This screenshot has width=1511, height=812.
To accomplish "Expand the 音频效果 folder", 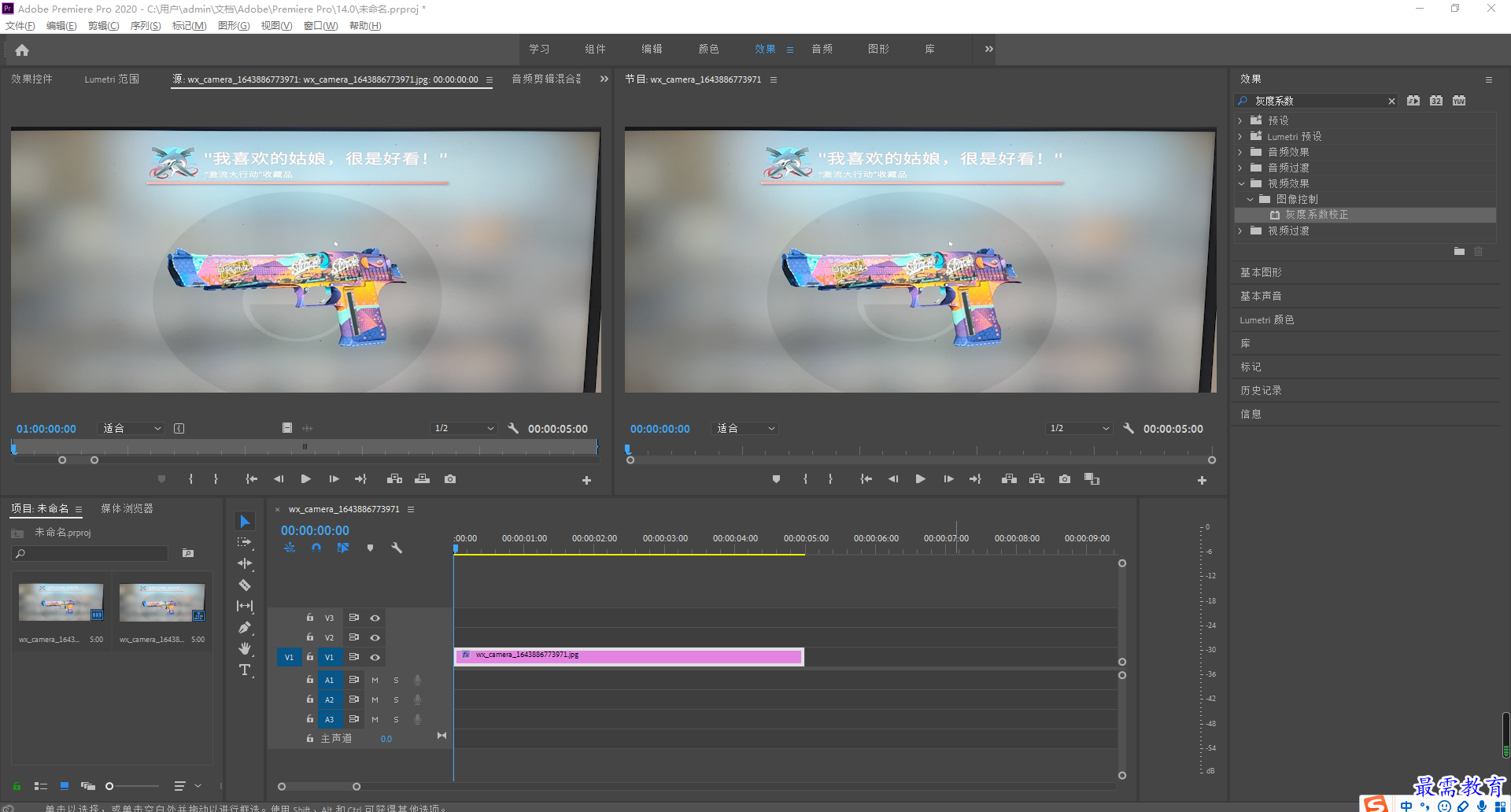I will click(x=1240, y=152).
